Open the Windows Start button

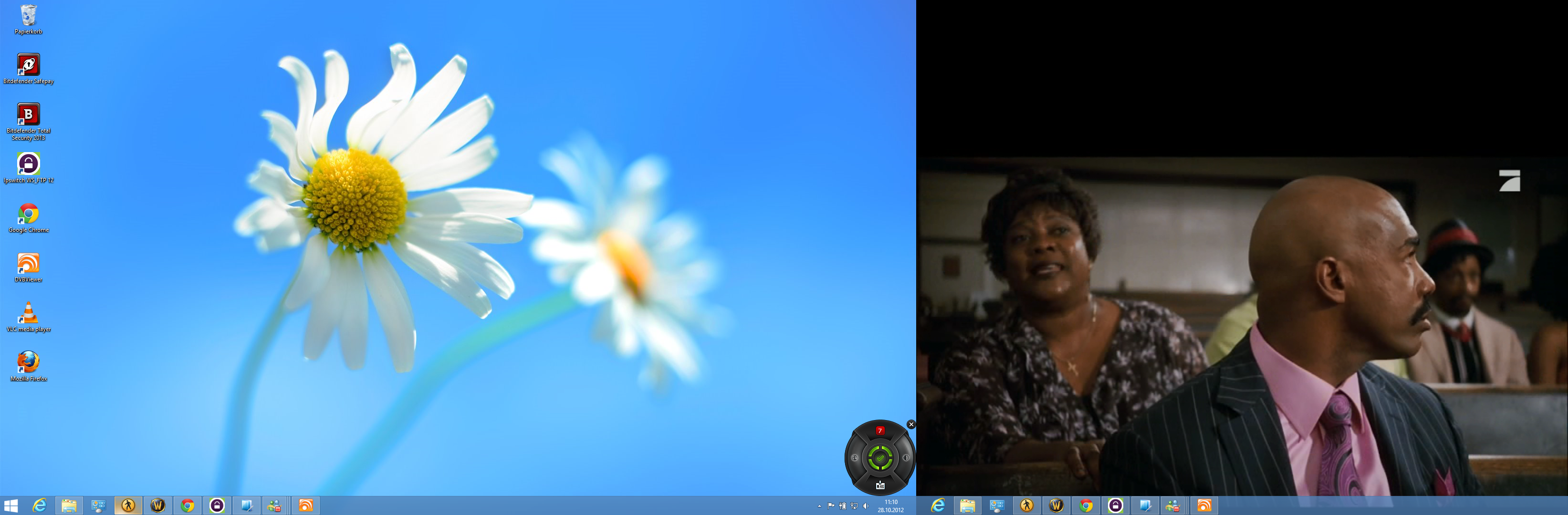click(10, 505)
